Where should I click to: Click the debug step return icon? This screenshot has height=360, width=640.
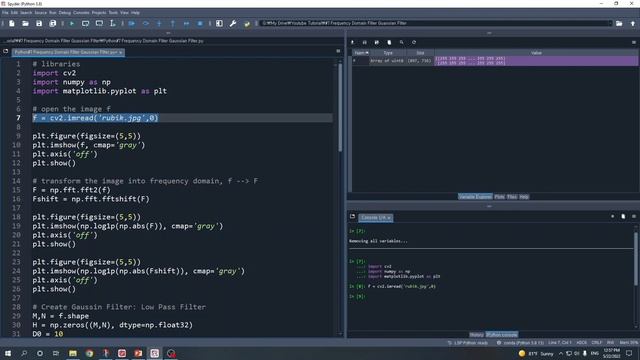tap(173, 24)
